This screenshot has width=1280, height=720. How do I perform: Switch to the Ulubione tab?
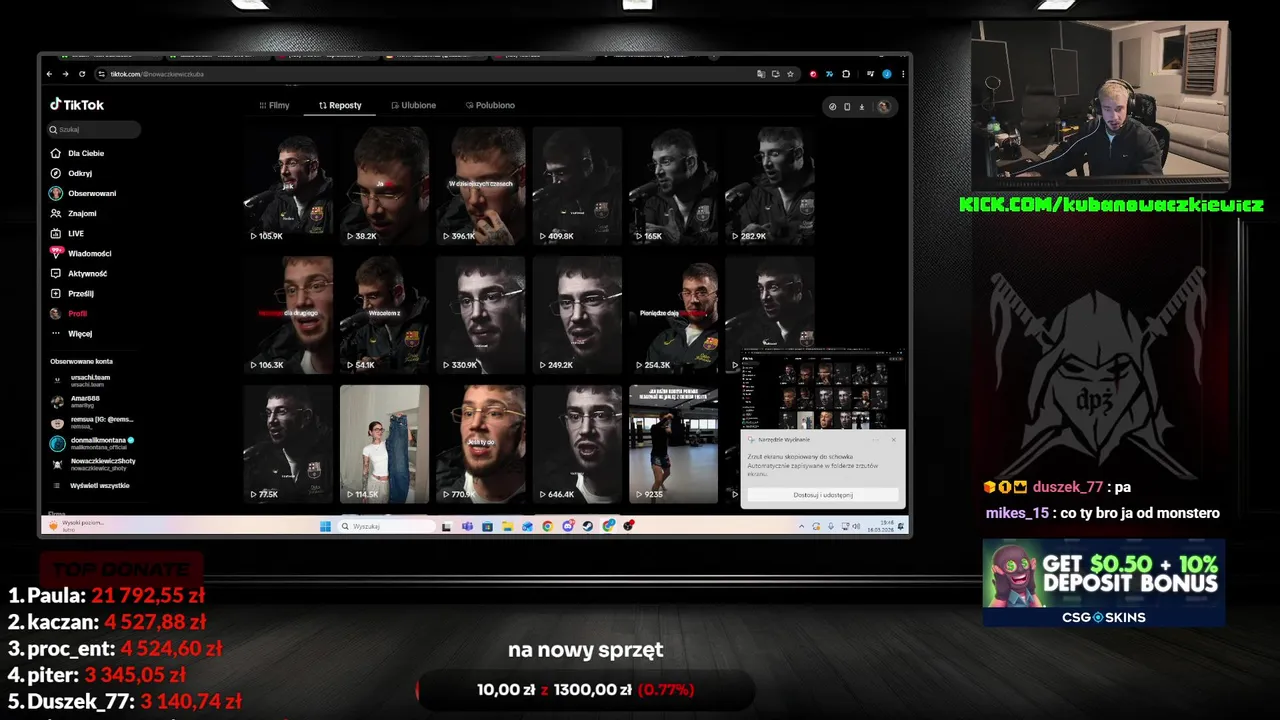tap(413, 105)
